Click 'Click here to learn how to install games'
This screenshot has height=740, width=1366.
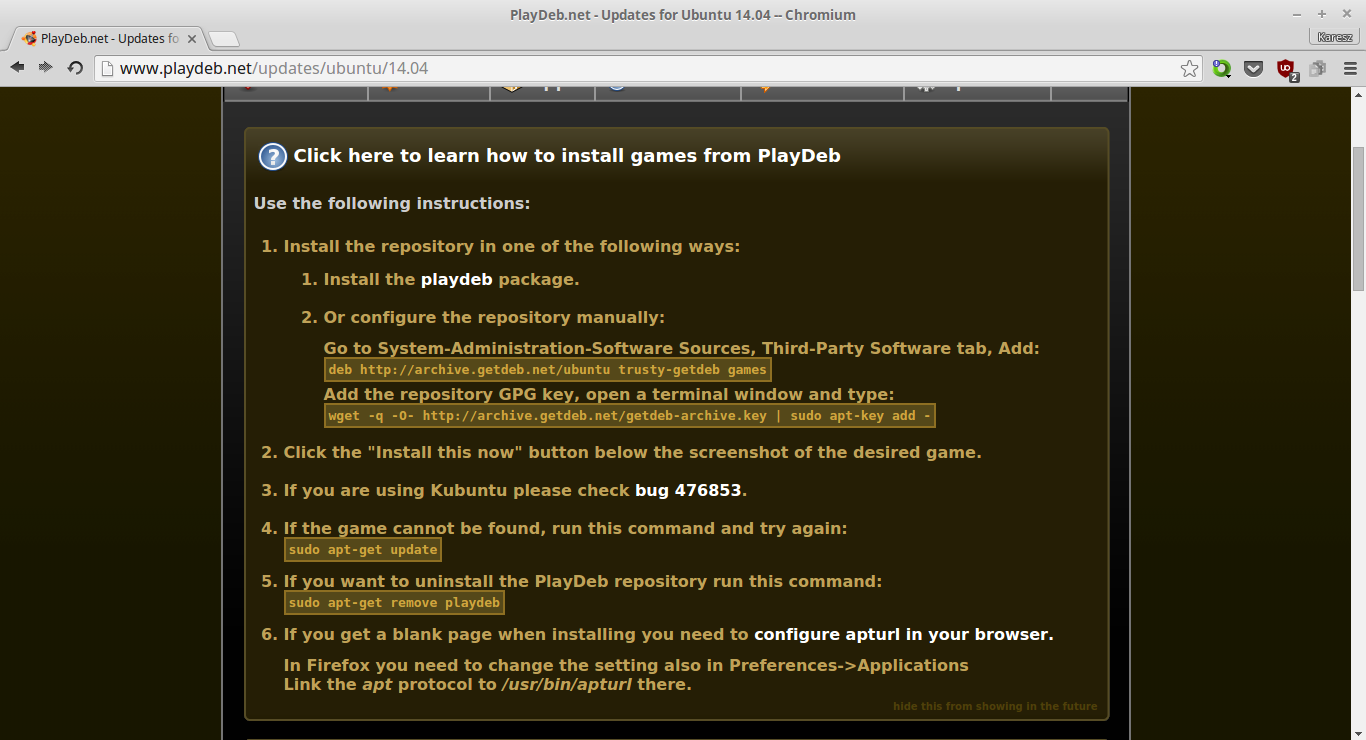tap(567, 156)
